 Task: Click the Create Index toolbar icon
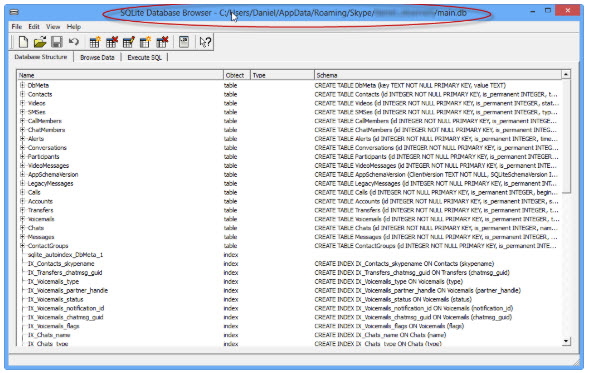point(145,42)
